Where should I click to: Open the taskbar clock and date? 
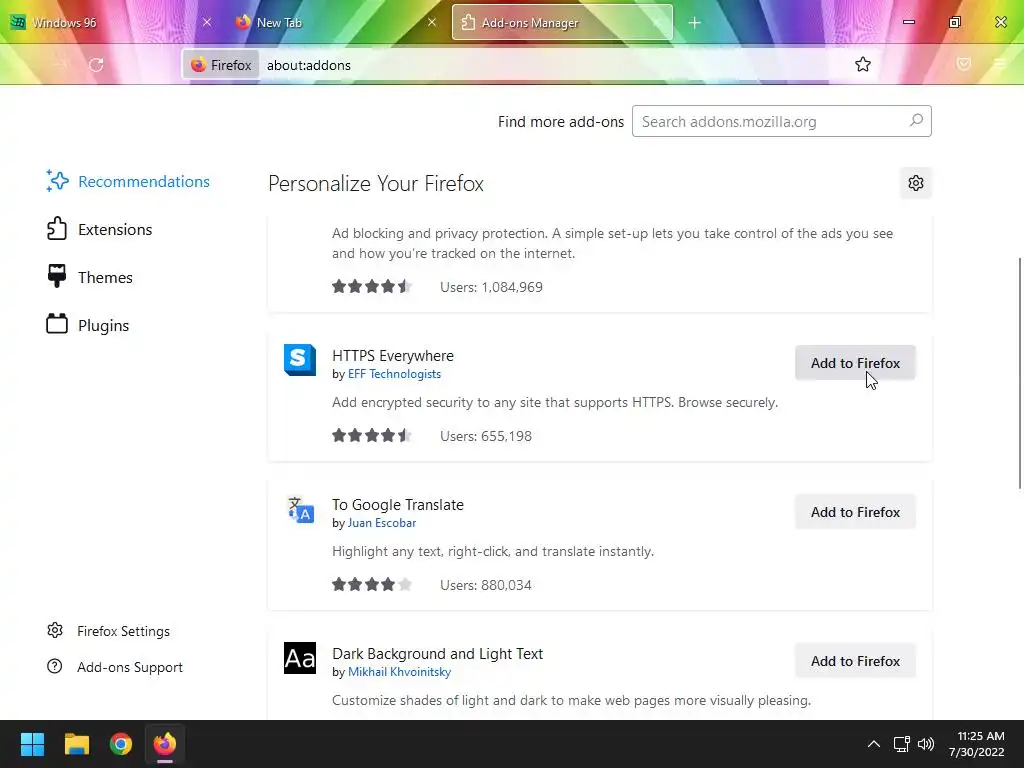coord(977,744)
